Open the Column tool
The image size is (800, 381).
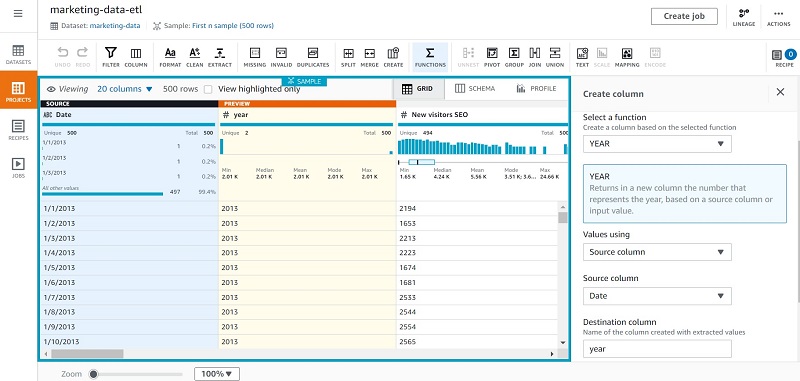point(136,57)
